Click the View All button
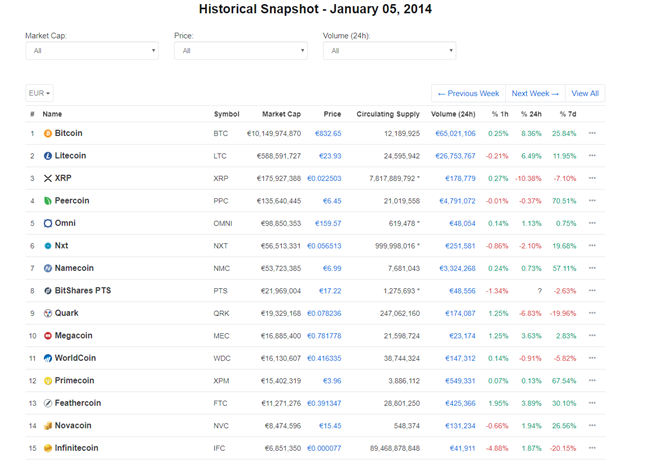The image size is (664, 462). 585,94
